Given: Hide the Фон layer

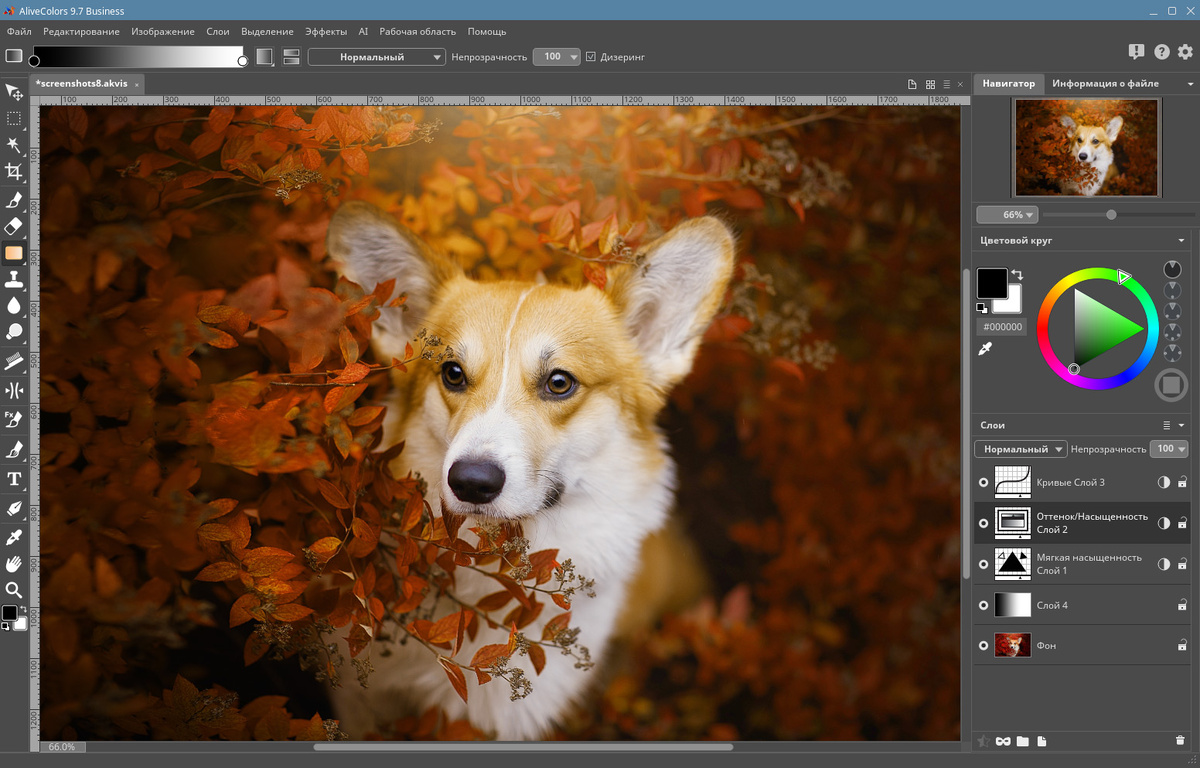Looking at the screenshot, I should [983, 646].
